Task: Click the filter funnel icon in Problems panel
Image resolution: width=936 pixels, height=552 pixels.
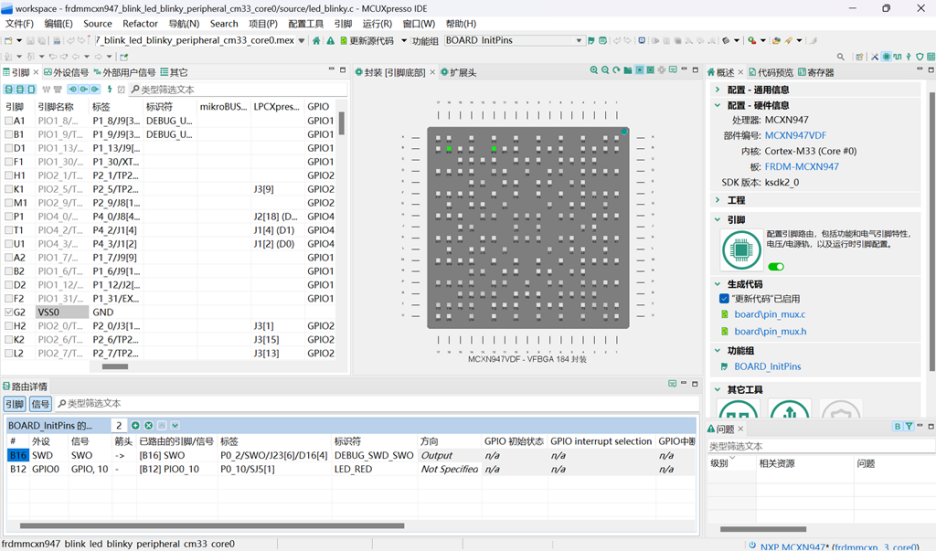Action: tap(909, 426)
